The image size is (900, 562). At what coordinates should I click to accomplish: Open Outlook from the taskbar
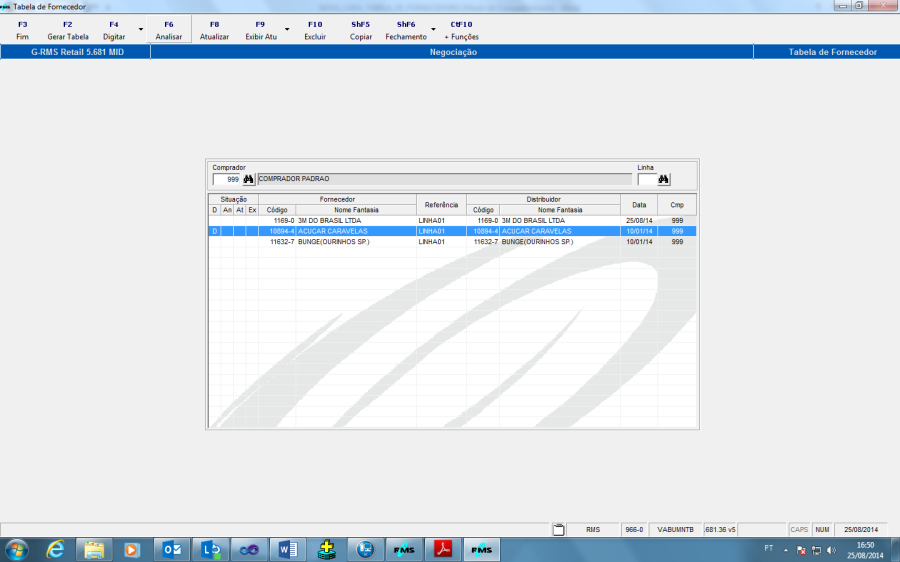(x=172, y=550)
